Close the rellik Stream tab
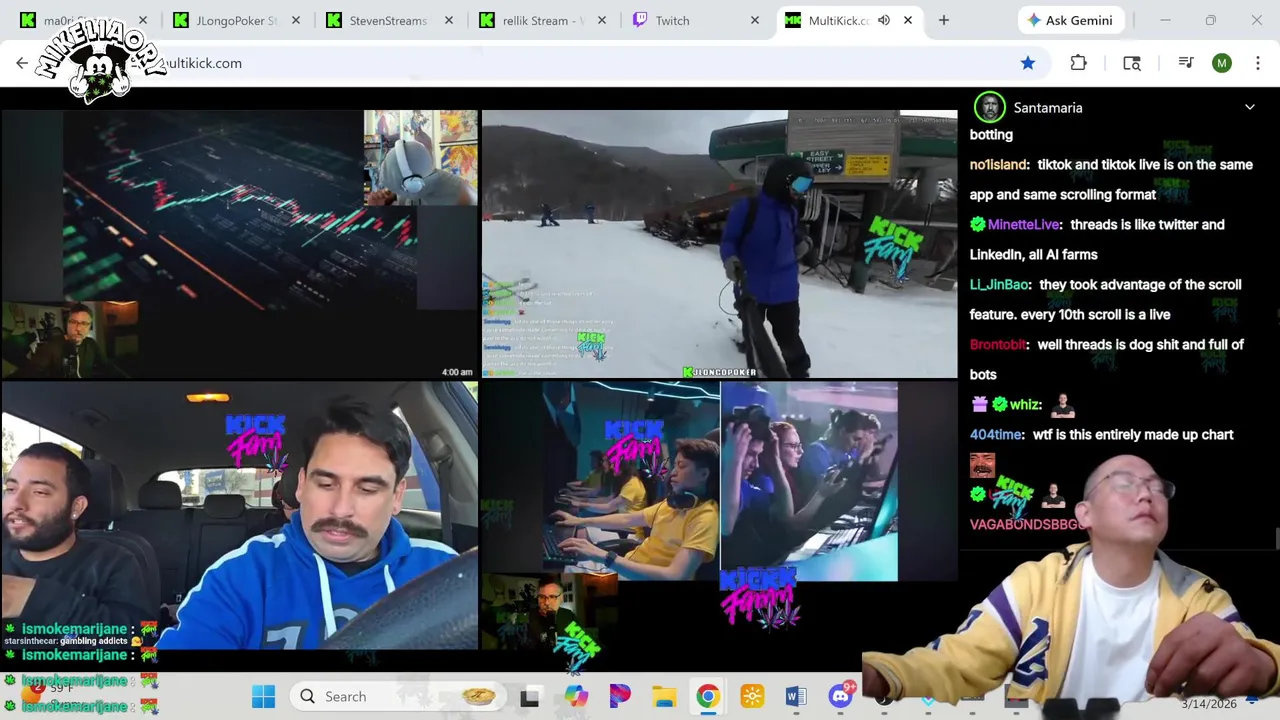Image resolution: width=1280 pixels, height=720 pixels. (601, 20)
